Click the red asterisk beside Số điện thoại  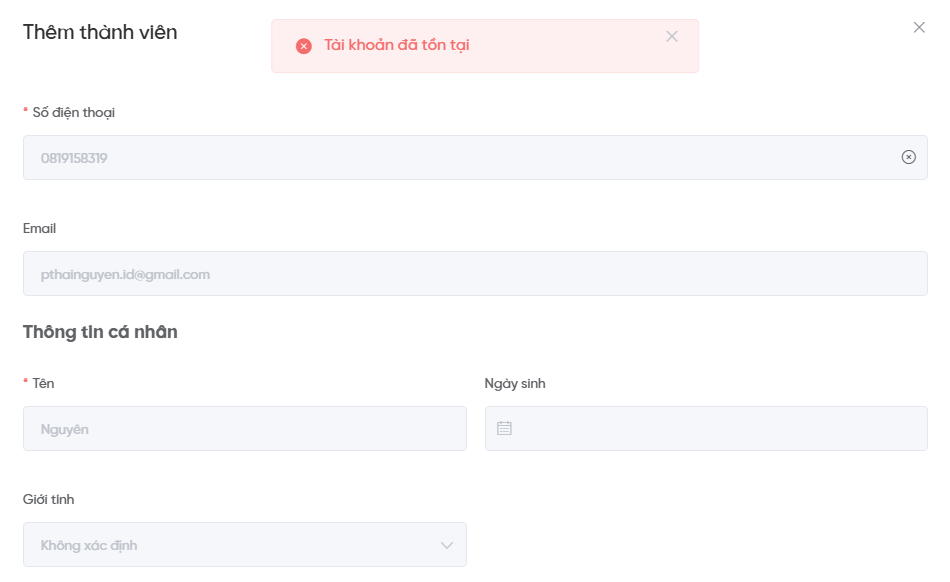tap(26, 112)
